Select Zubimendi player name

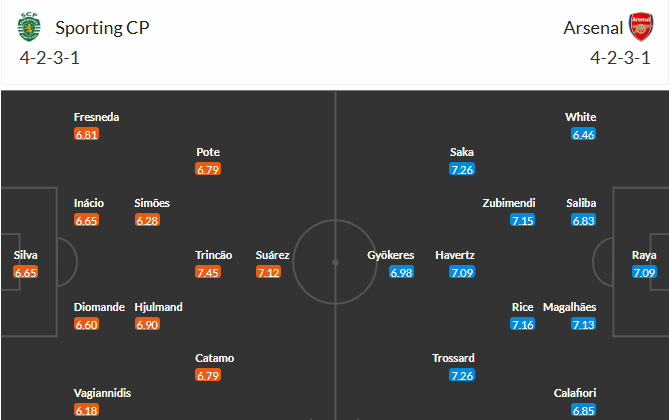(508, 203)
